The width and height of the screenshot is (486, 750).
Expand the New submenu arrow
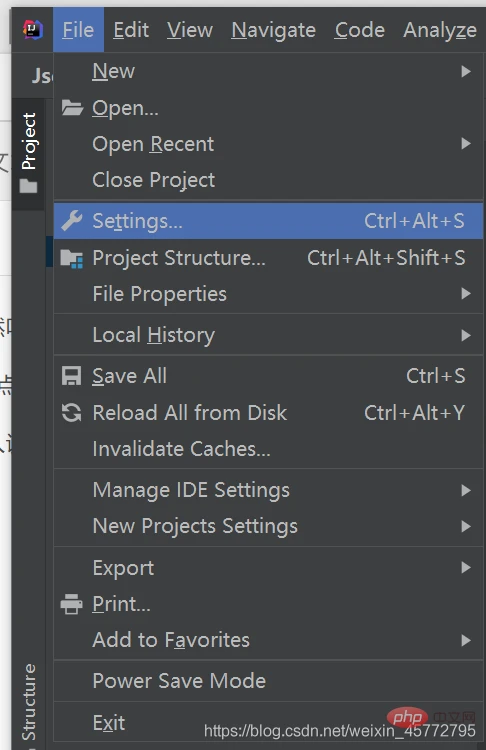(465, 71)
